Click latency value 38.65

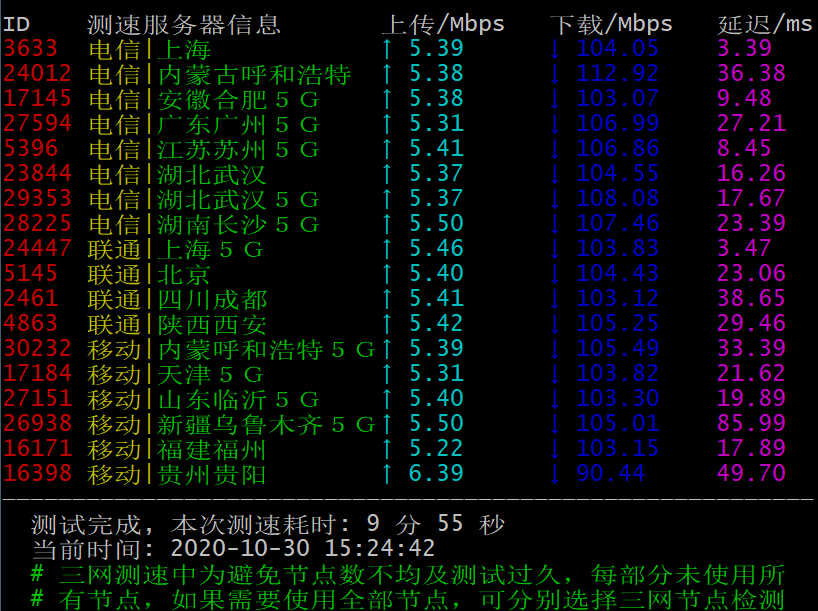point(751,298)
